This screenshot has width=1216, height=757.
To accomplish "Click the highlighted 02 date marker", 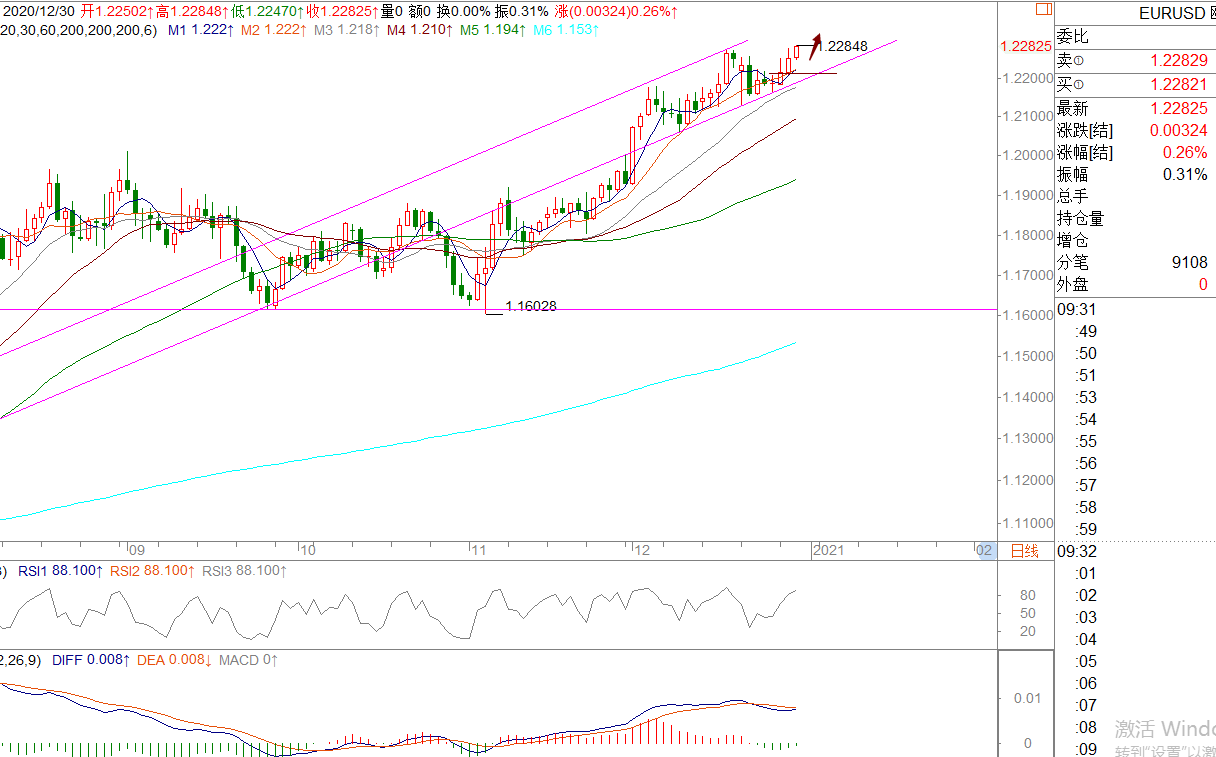I will pyautogui.click(x=984, y=550).
